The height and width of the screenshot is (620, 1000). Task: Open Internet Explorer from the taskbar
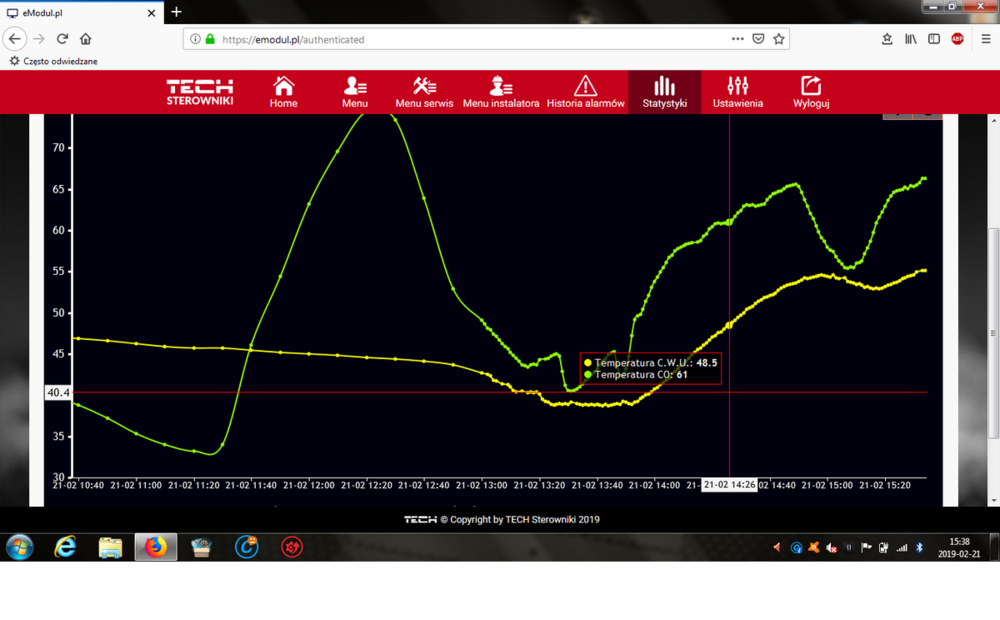point(65,547)
